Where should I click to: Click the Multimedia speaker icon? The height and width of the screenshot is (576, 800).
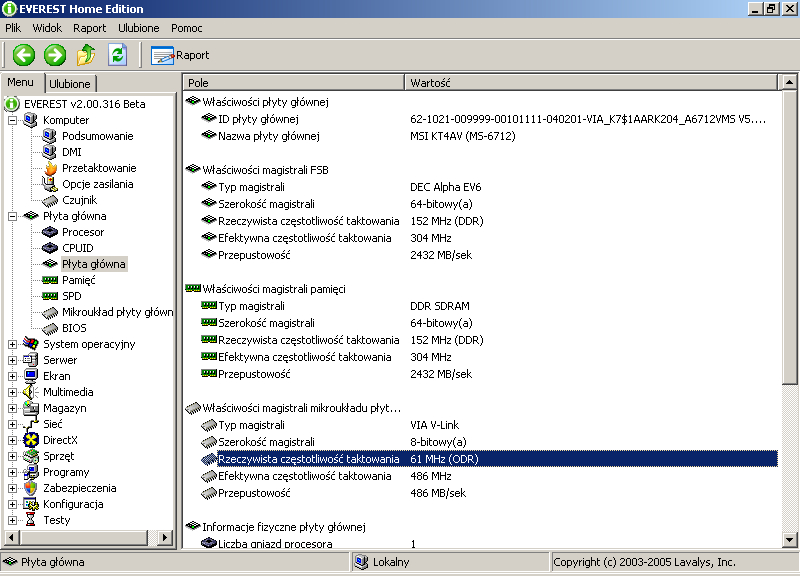coord(31,392)
